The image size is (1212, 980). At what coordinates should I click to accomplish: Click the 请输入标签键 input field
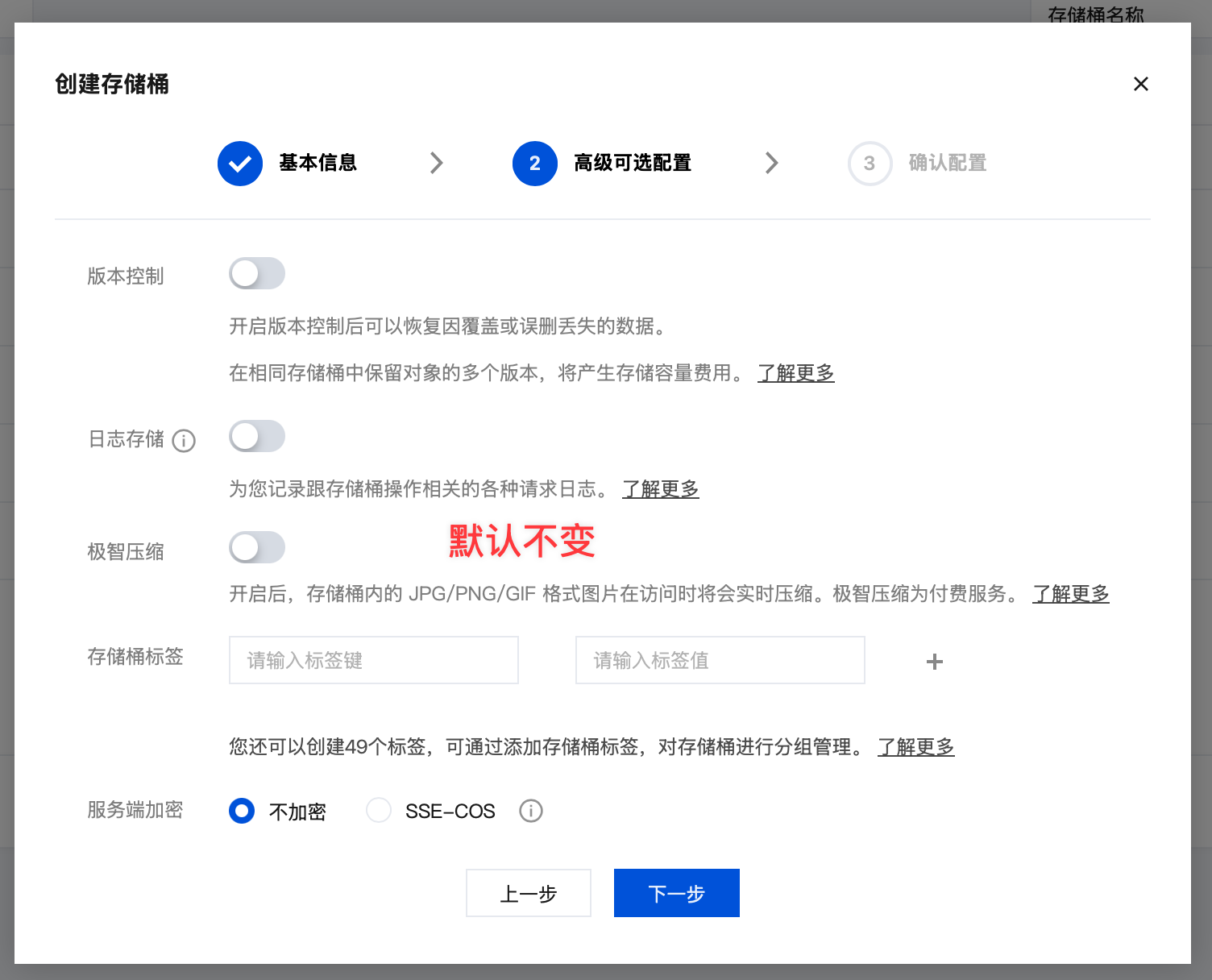pyautogui.click(x=373, y=660)
